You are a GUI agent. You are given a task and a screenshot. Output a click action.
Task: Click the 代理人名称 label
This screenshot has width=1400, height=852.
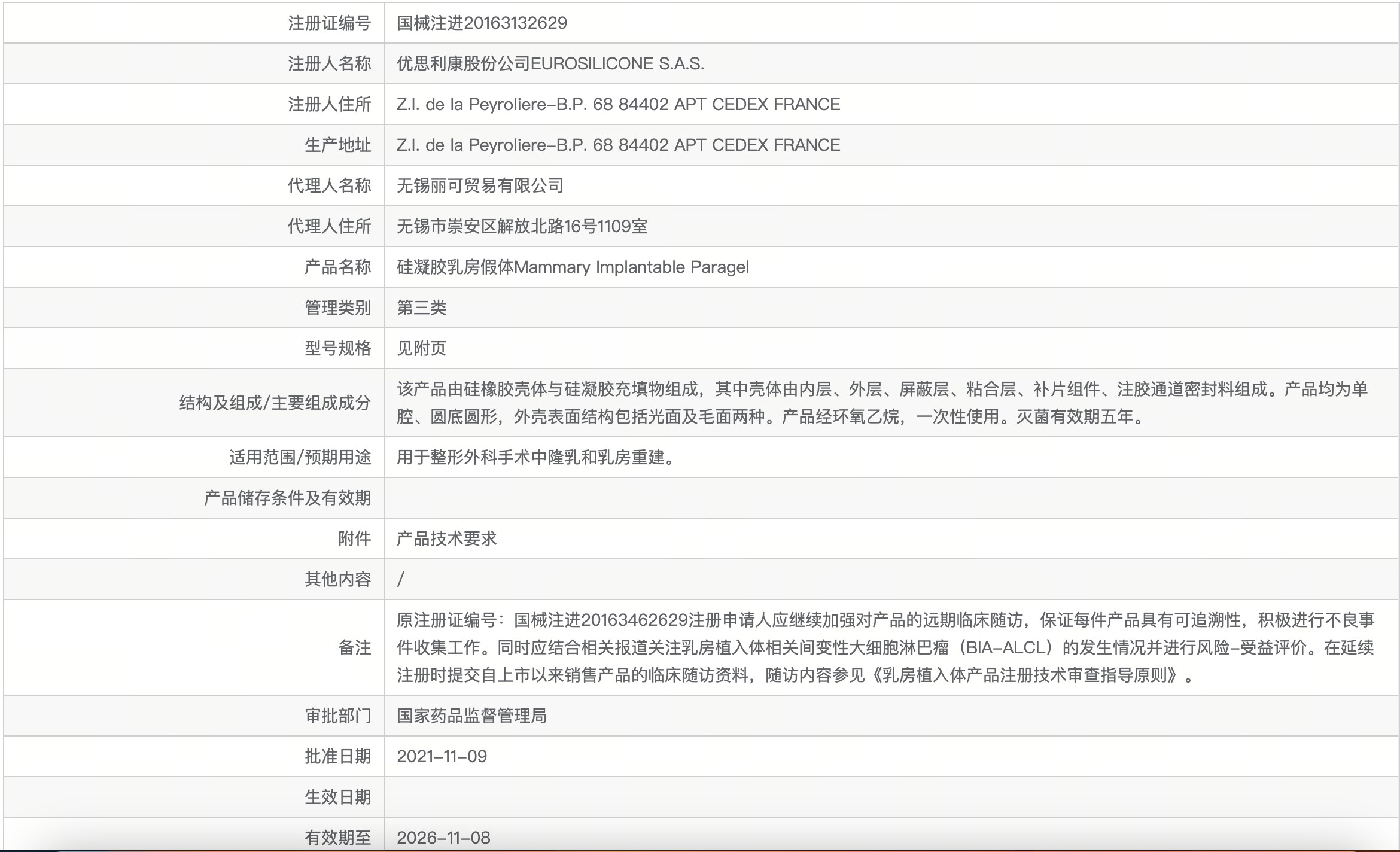click(x=330, y=185)
